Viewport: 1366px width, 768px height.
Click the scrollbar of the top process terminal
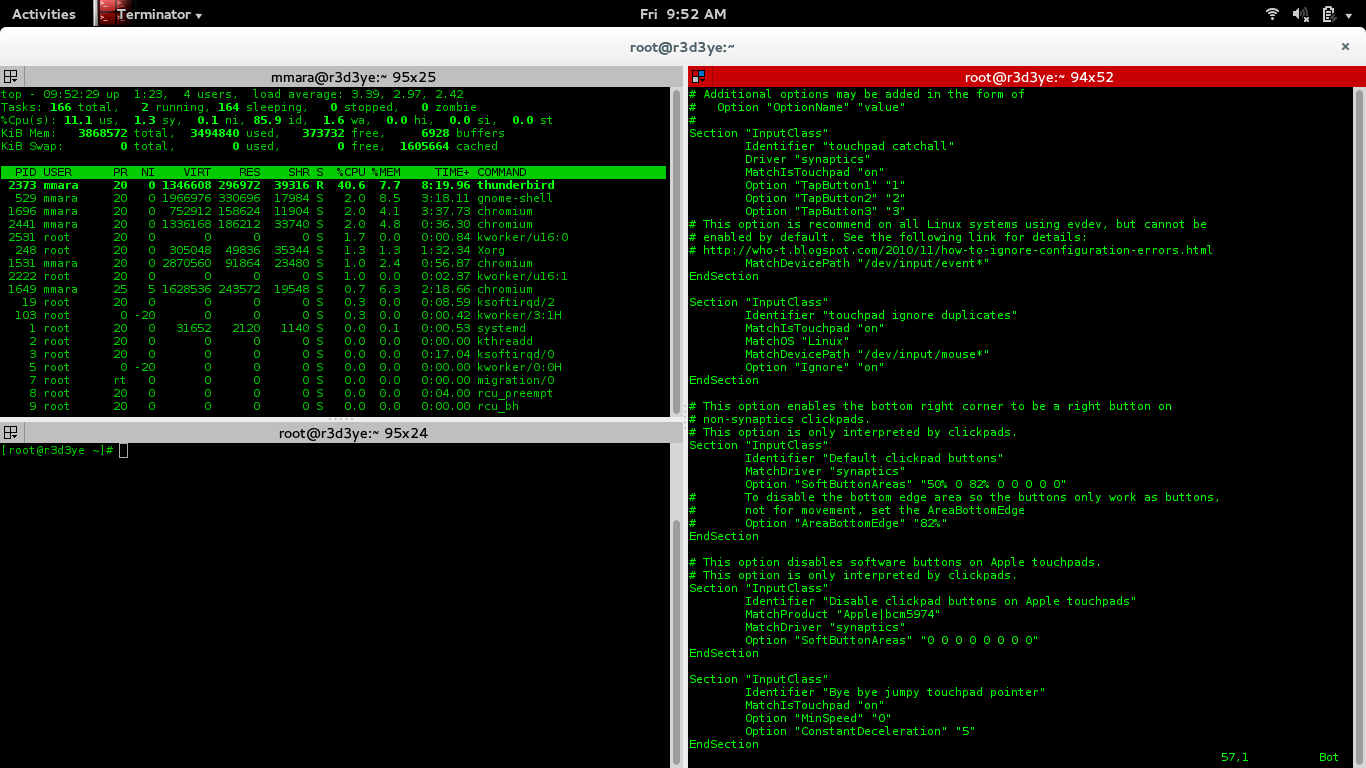(676, 250)
